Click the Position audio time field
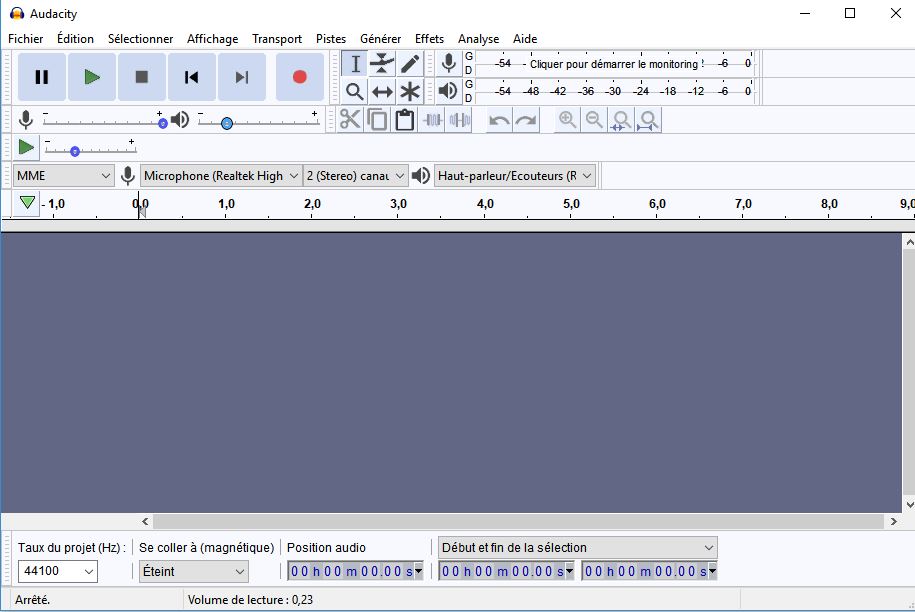Image resolution: width=915 pixels, height=612 pixels. coord(350,571)
